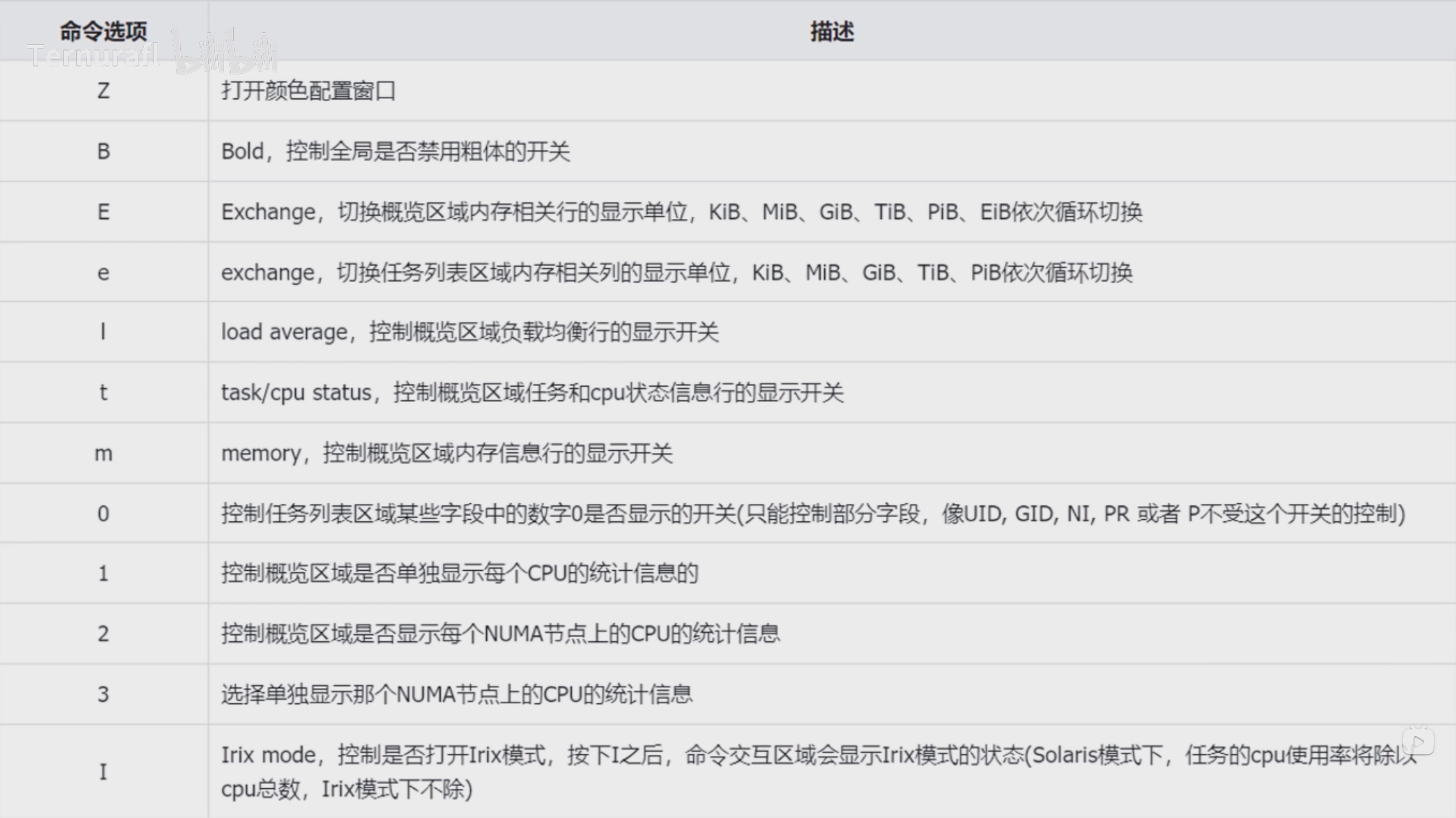This screenshot has height=818, width=1456.
Task: Click the Ternura watermark text
Action: (x=93, y=56)
